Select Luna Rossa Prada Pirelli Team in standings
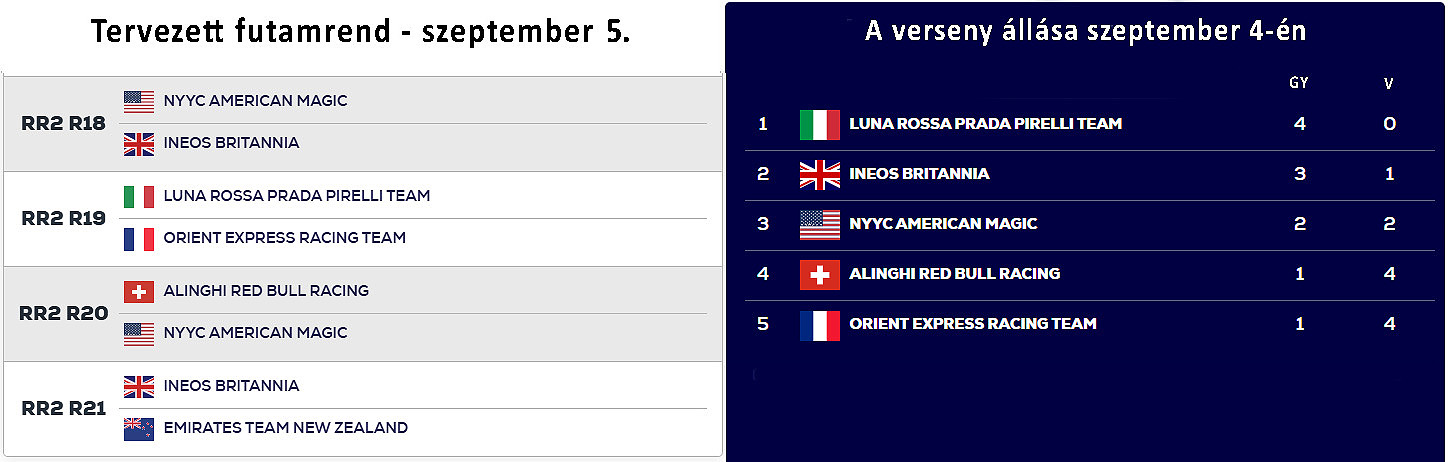 click(x=985, y=124)
